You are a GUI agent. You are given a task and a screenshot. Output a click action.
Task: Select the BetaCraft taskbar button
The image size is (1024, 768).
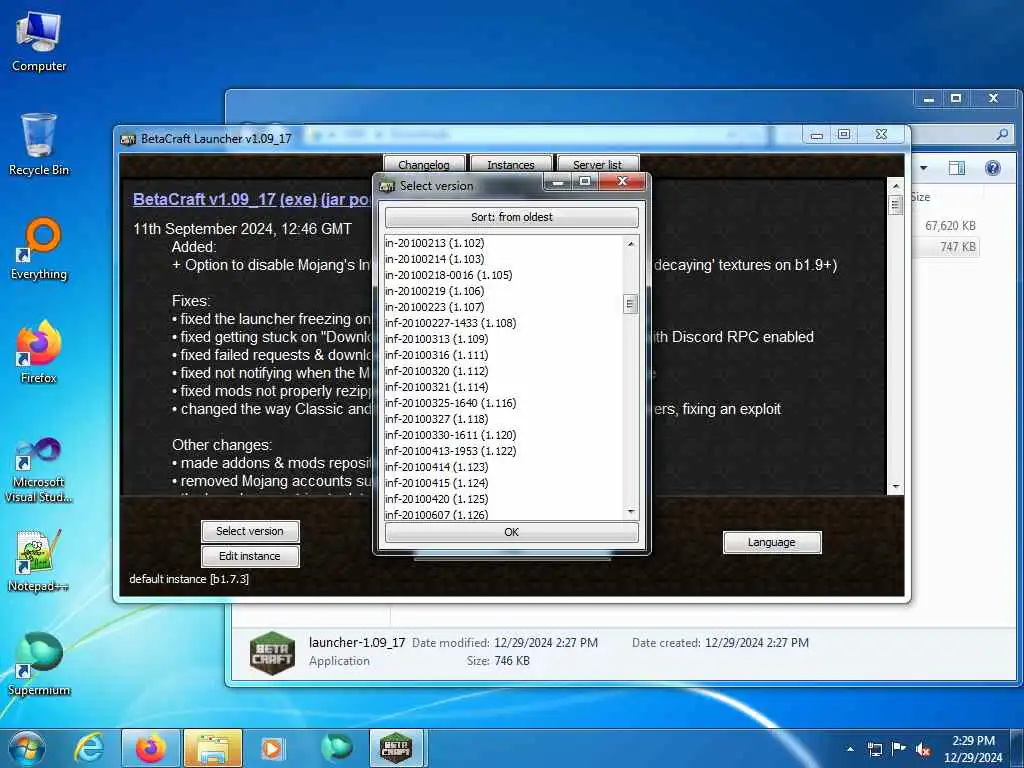[x=396, y=748]
